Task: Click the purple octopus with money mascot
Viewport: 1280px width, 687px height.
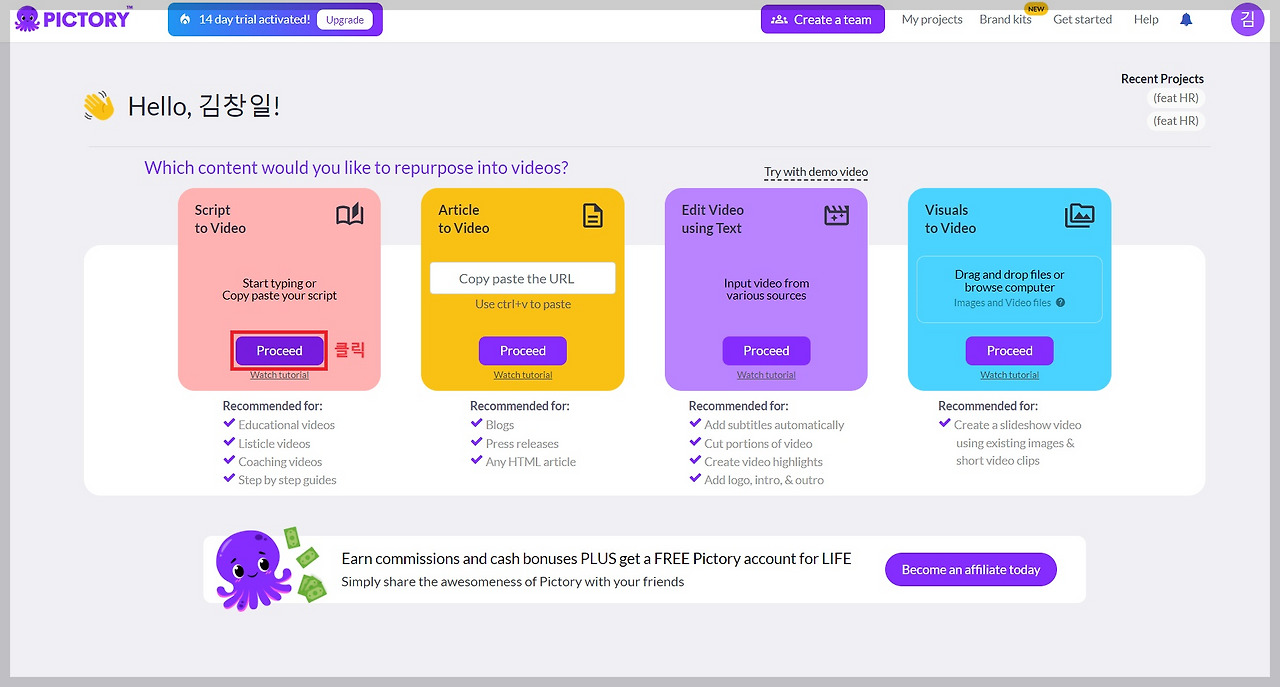Action: pyautogui.click(x=271, y=568)
